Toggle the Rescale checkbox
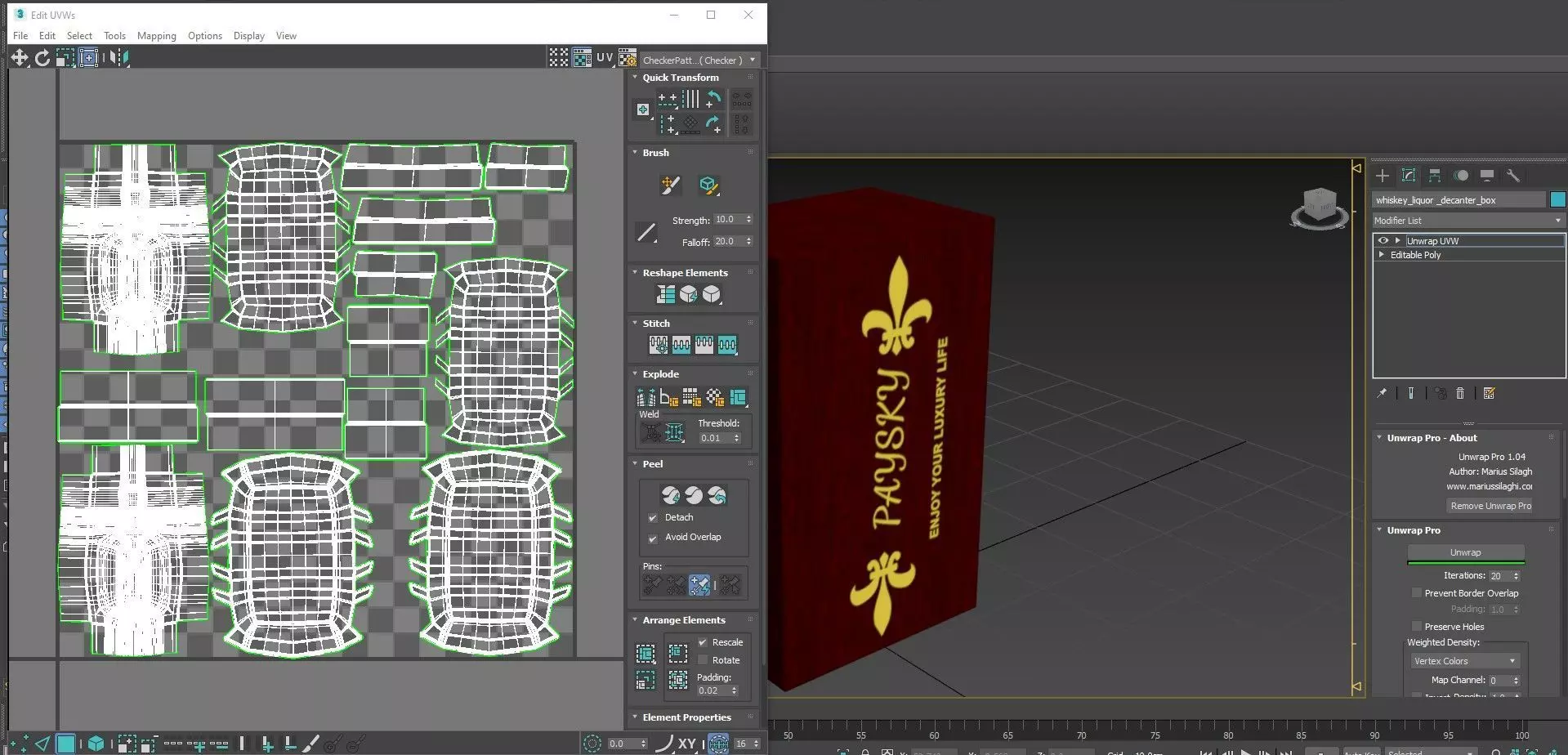This screenshot has height=755, width=1568. [703, 642]
